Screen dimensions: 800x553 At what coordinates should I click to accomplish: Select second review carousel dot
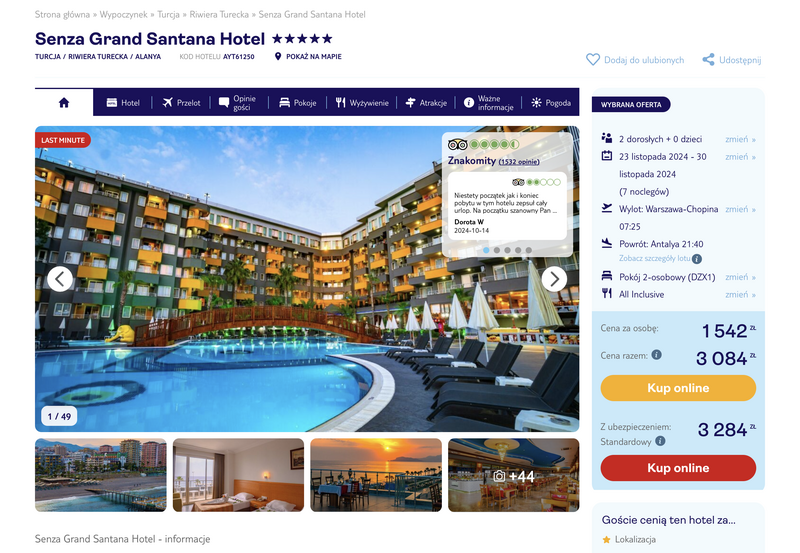pos(497,250)
